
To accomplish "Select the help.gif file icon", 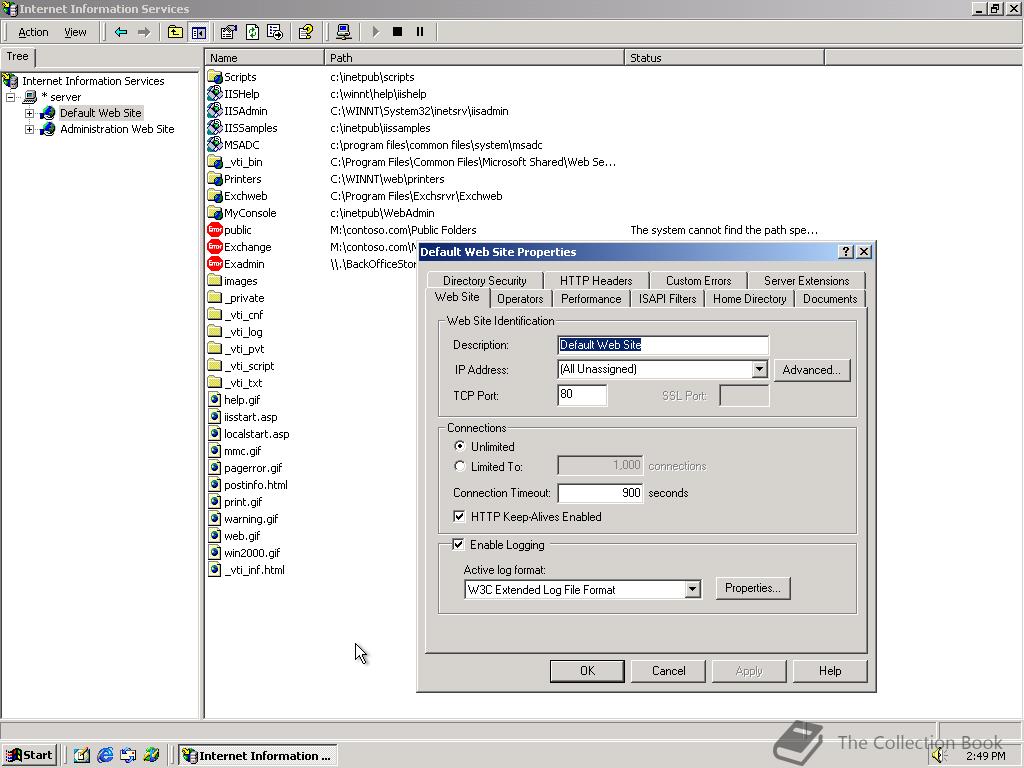I will [x=215, y=400].
